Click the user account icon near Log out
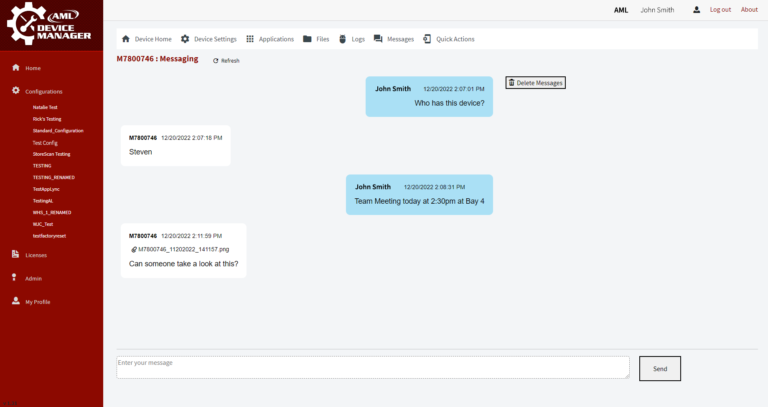768x407 pixels. coord(696,10)
